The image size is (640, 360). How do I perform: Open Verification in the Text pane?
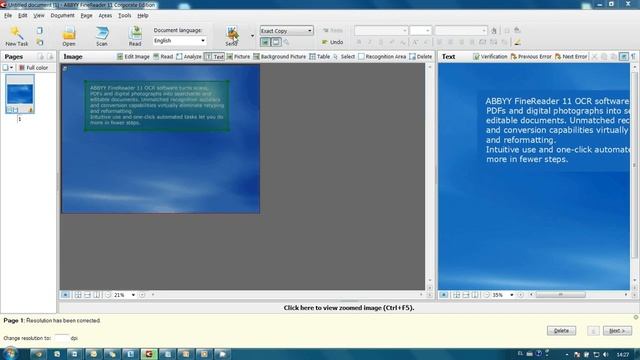click(490, 57)
